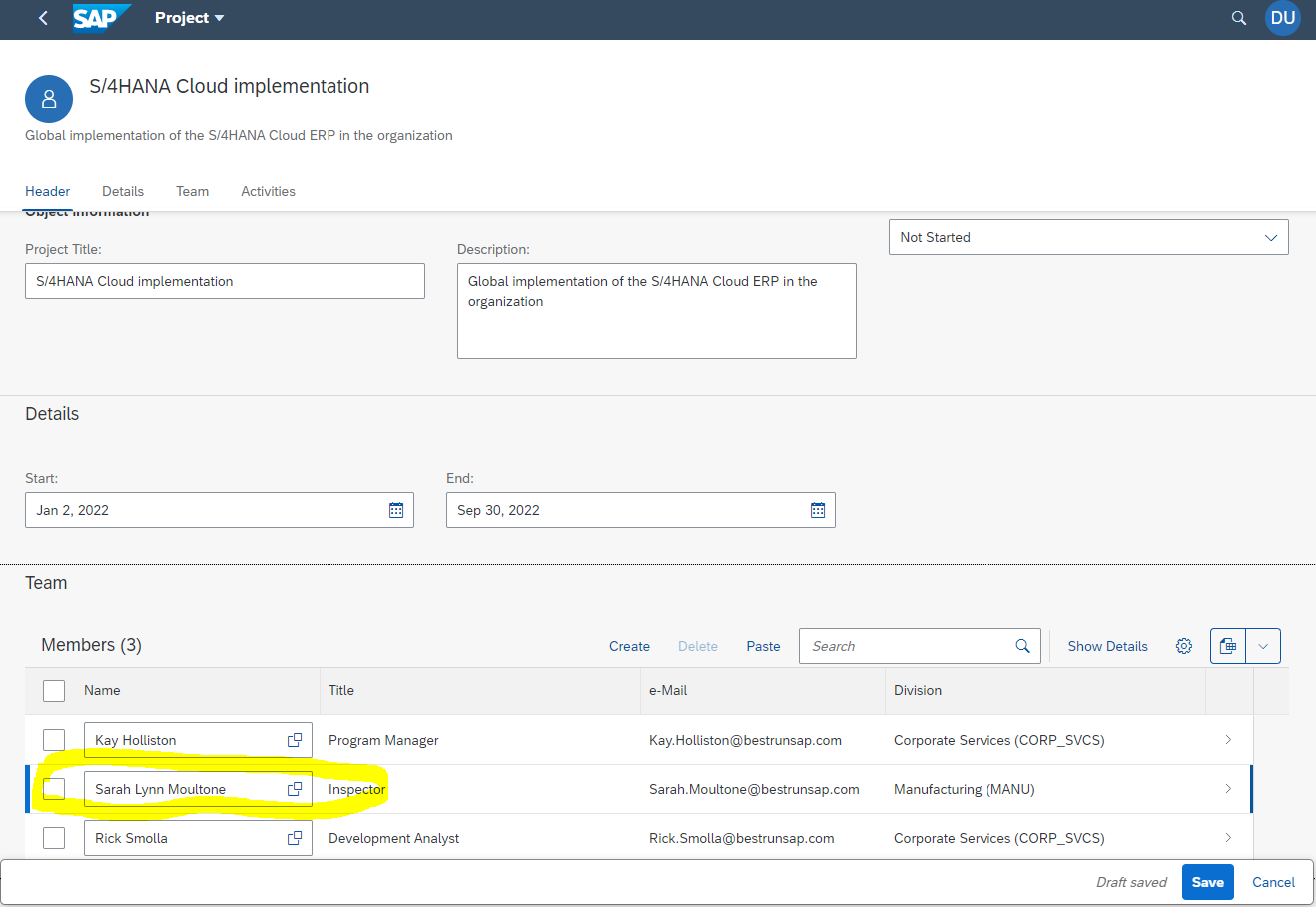This screenshot has height=907, width=1316.
Task: Click the Members (3) table title
Action: [91, 645]
